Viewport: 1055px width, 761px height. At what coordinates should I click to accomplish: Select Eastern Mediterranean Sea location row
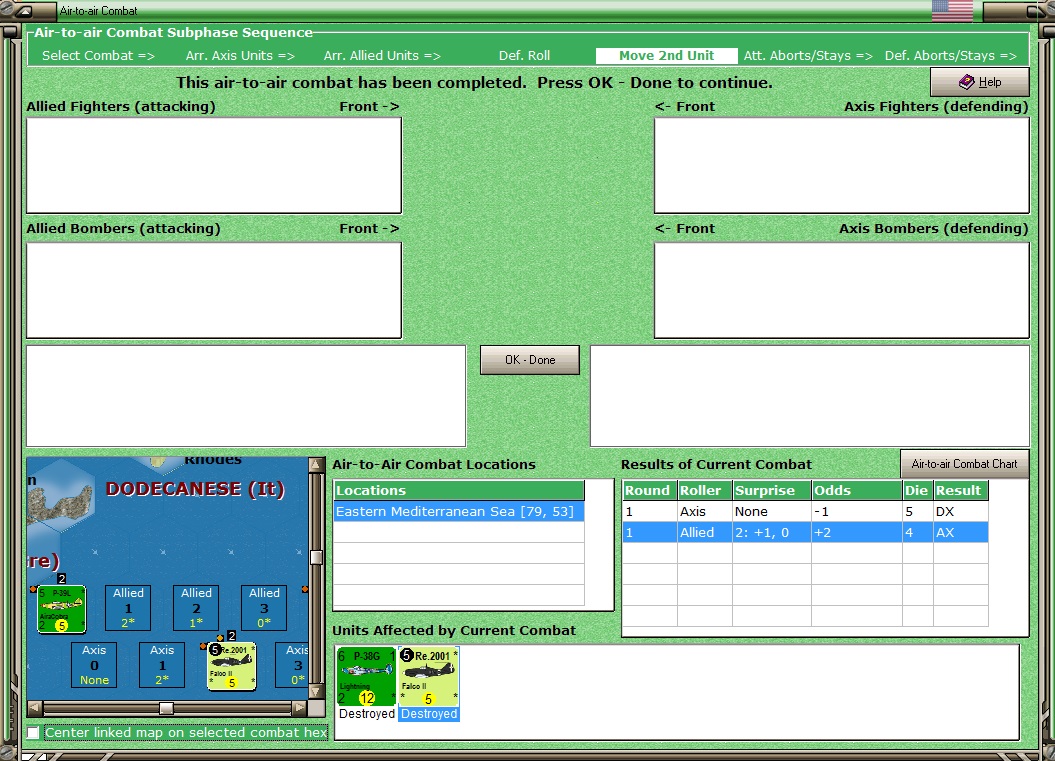(459, 511)
